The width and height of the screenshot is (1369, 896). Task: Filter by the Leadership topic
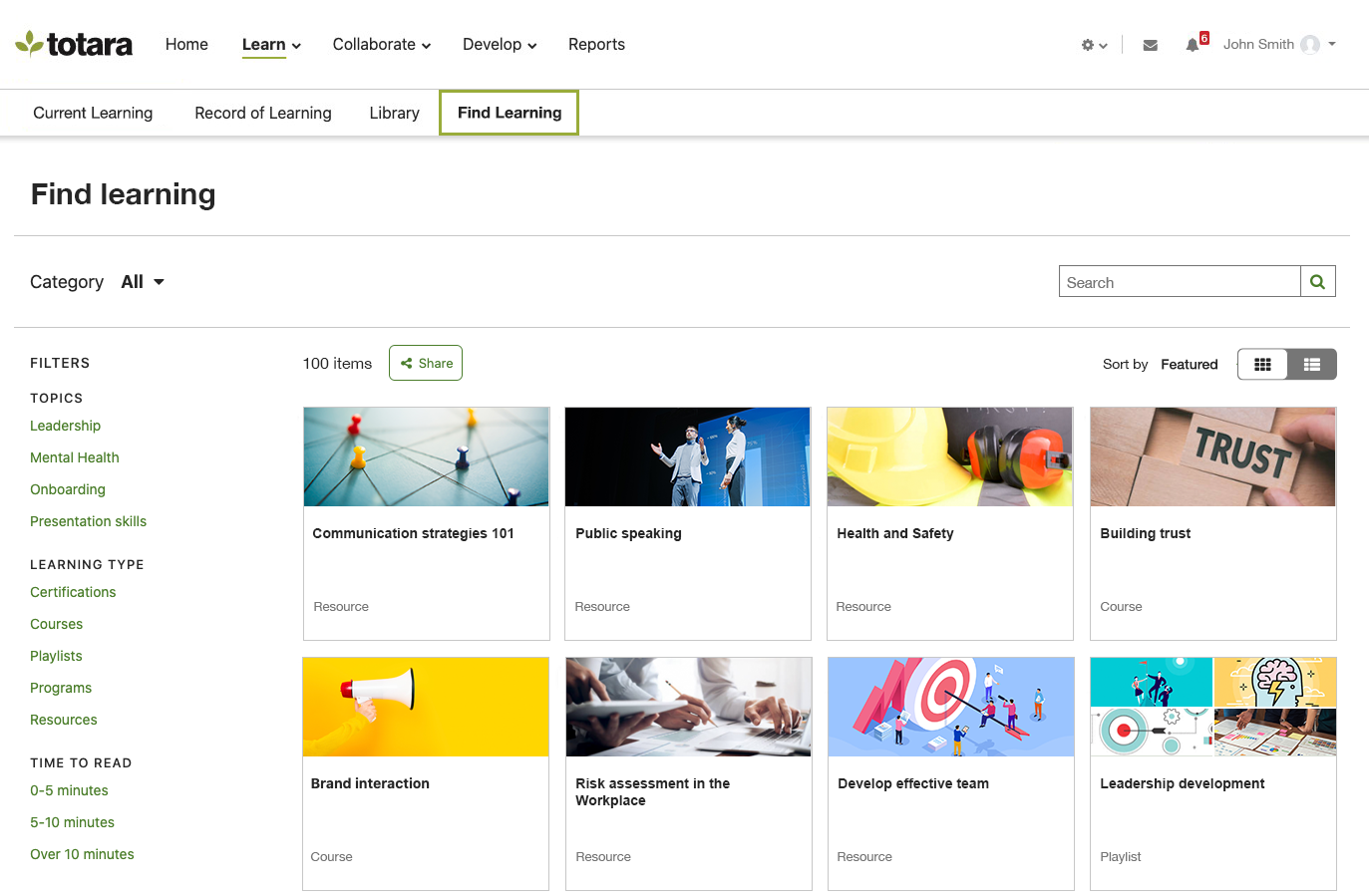click(65, 426)
